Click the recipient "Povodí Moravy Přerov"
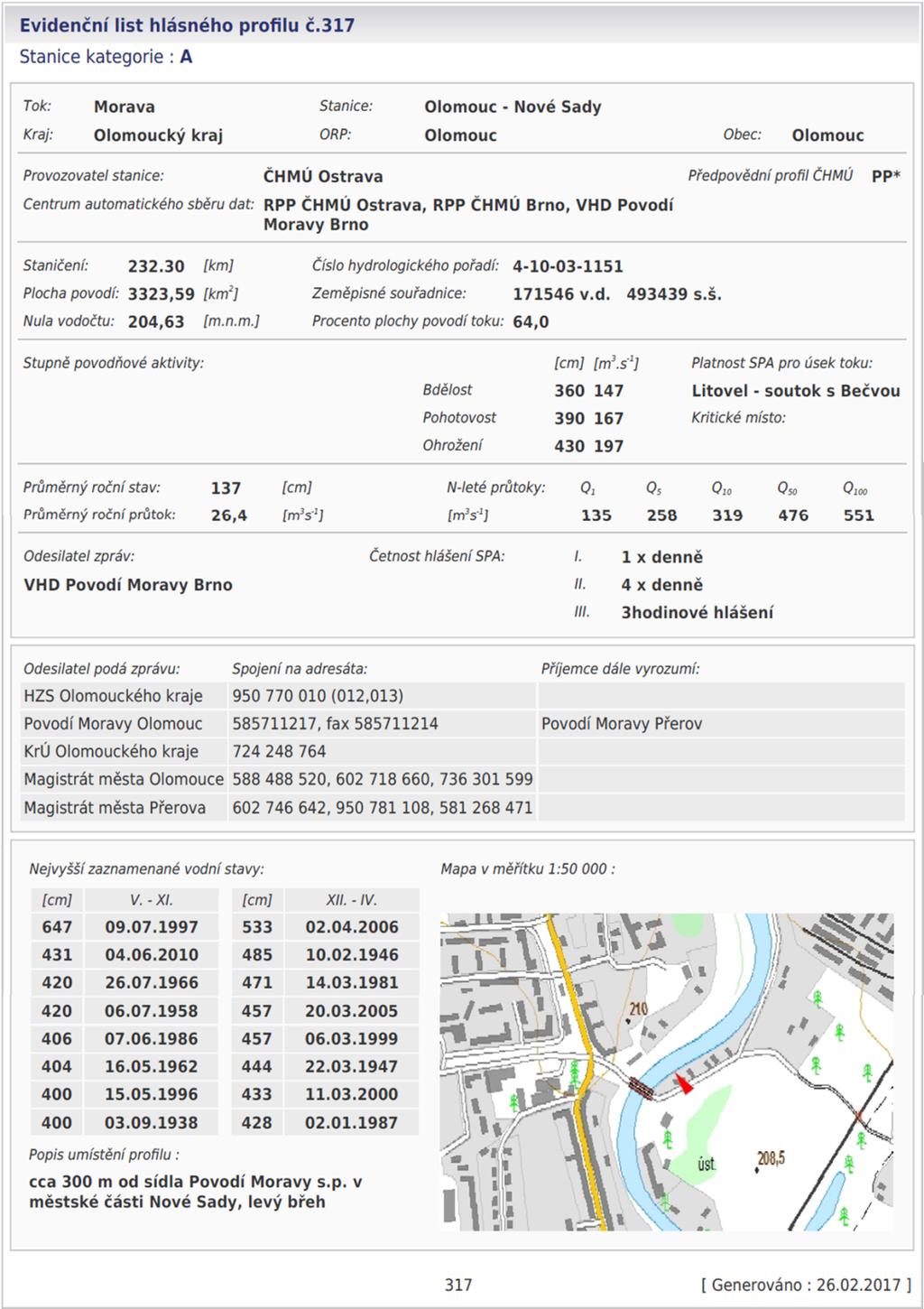 tap(622, 724)
